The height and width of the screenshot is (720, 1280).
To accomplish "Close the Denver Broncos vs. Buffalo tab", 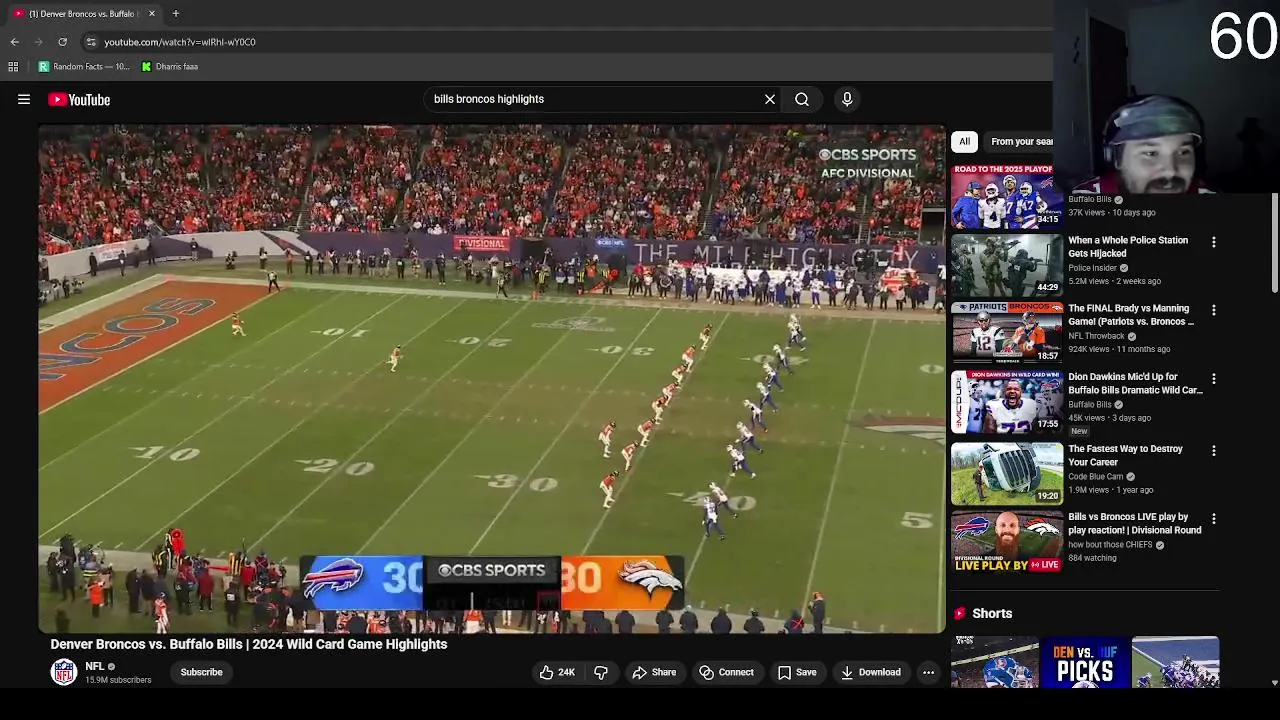I will coord(152,13).
